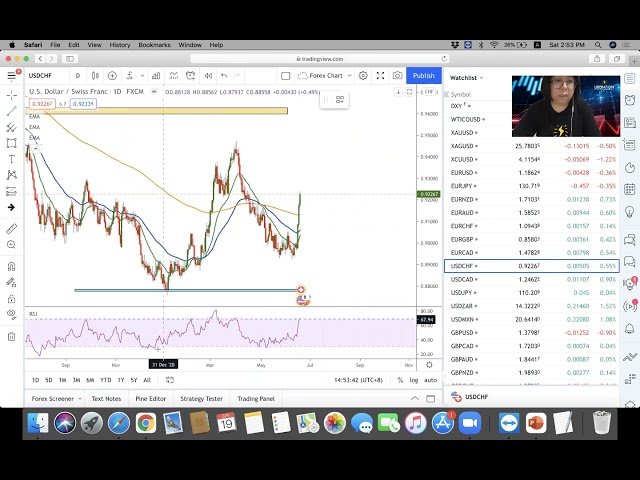
Task: Select the trend line drawing tool
Action: tap(12, 111)
